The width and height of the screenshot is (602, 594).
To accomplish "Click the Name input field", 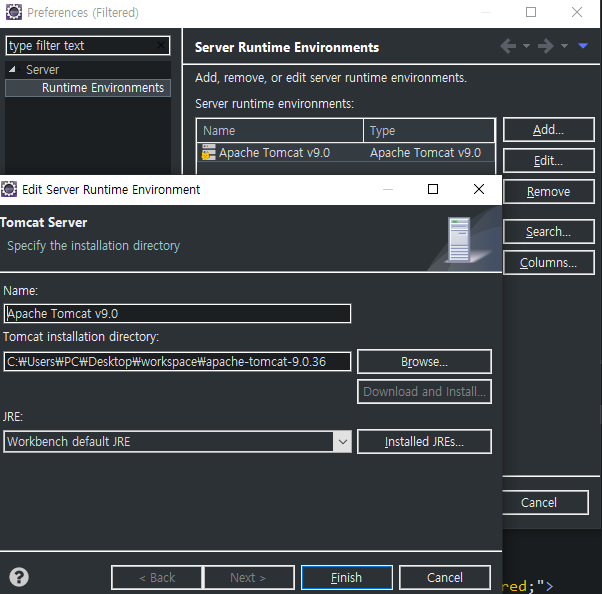I will (177, 313).
